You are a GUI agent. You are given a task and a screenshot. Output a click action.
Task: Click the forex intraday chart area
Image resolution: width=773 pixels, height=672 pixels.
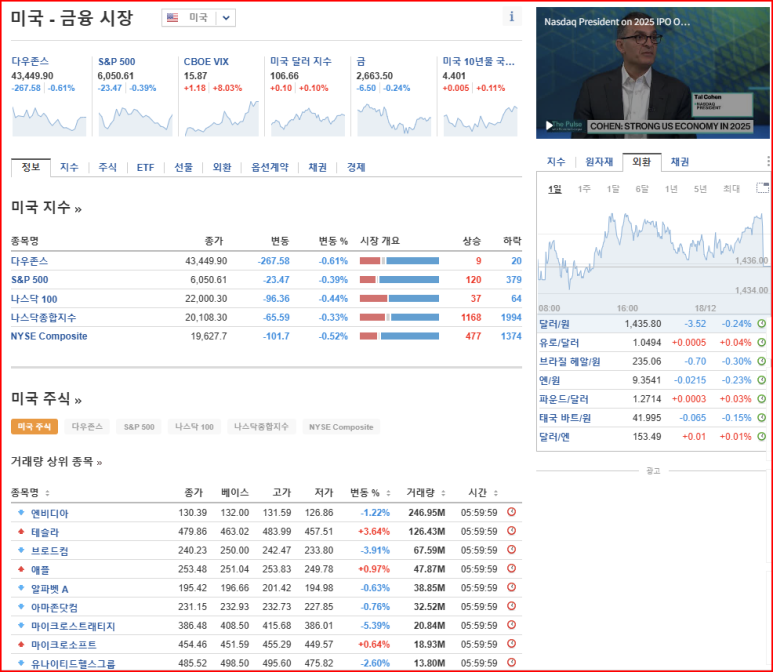click(653, 254)
